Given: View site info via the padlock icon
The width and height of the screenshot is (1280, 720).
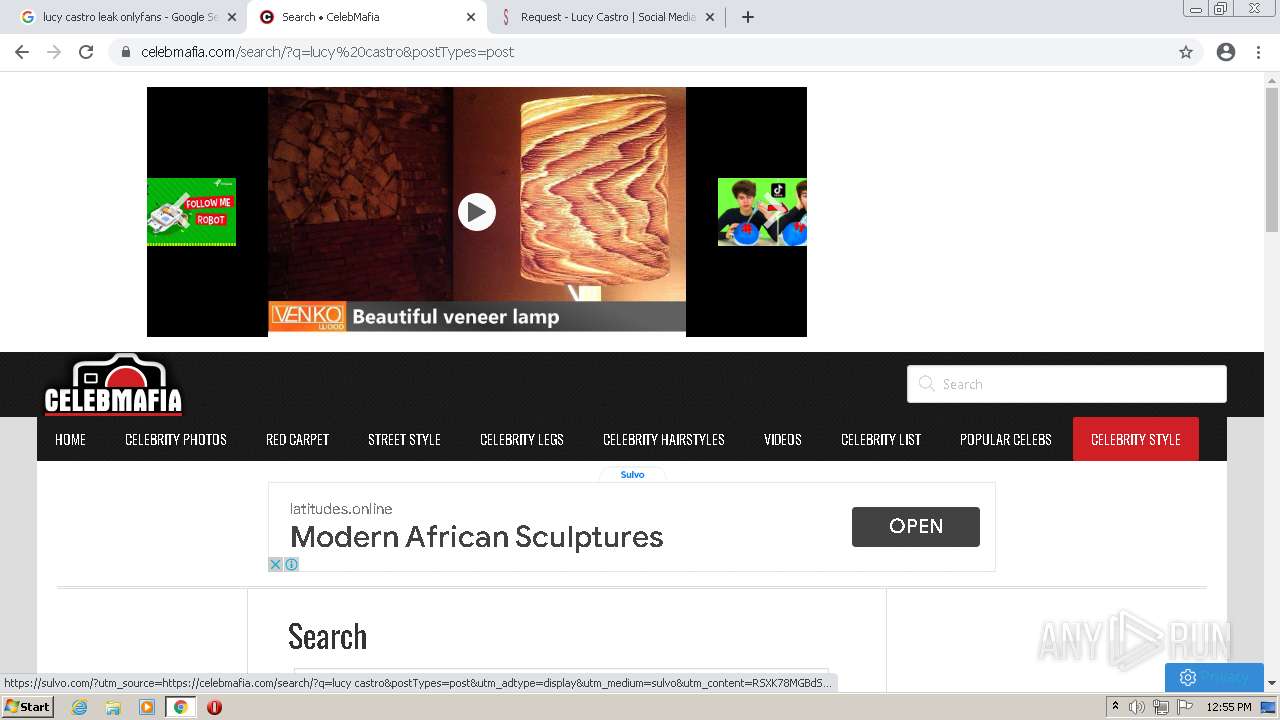Looking at the screenshot, I should click(126, 52).
